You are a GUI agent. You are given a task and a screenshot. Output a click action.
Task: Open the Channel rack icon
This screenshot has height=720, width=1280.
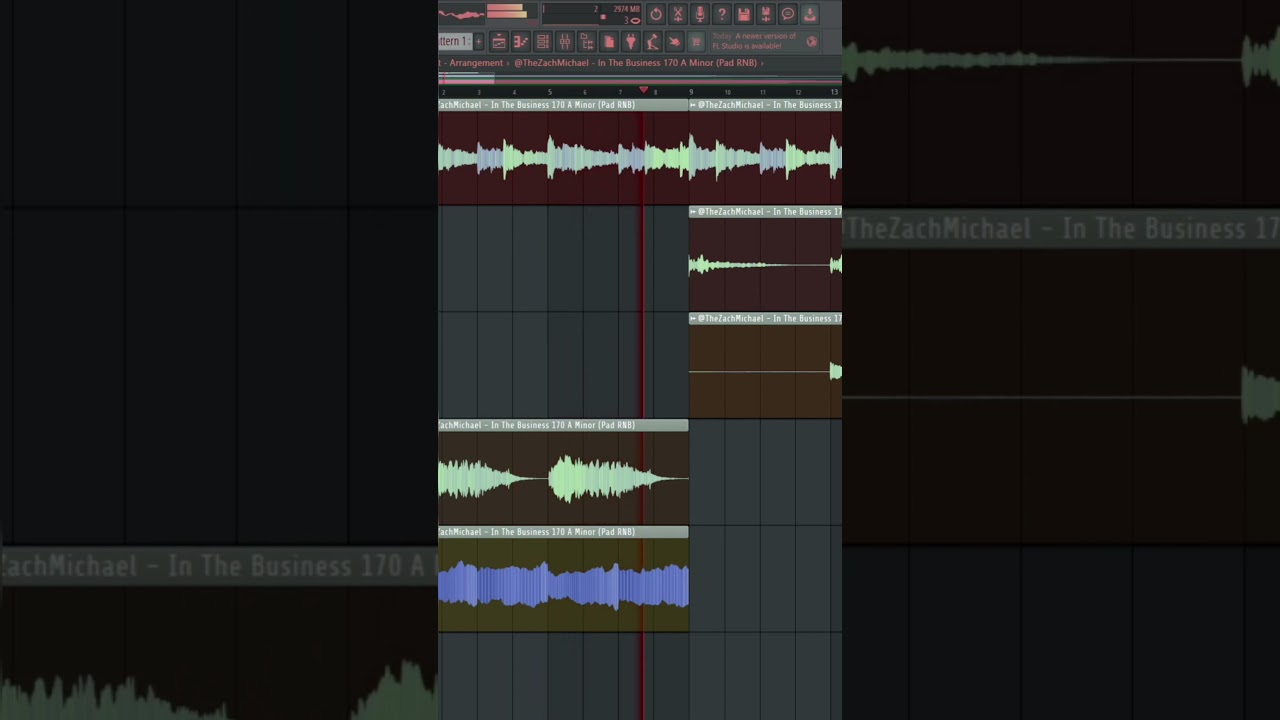click(543, 41)
